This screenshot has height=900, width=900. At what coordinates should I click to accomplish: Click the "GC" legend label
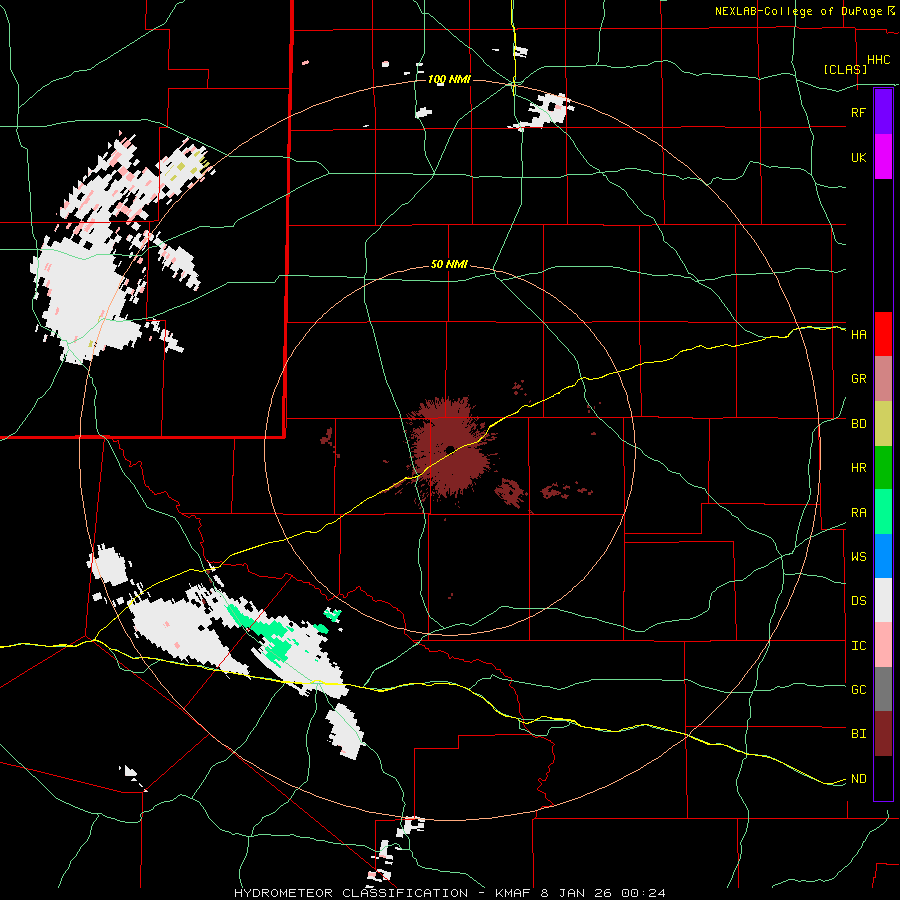coord(858,690)
